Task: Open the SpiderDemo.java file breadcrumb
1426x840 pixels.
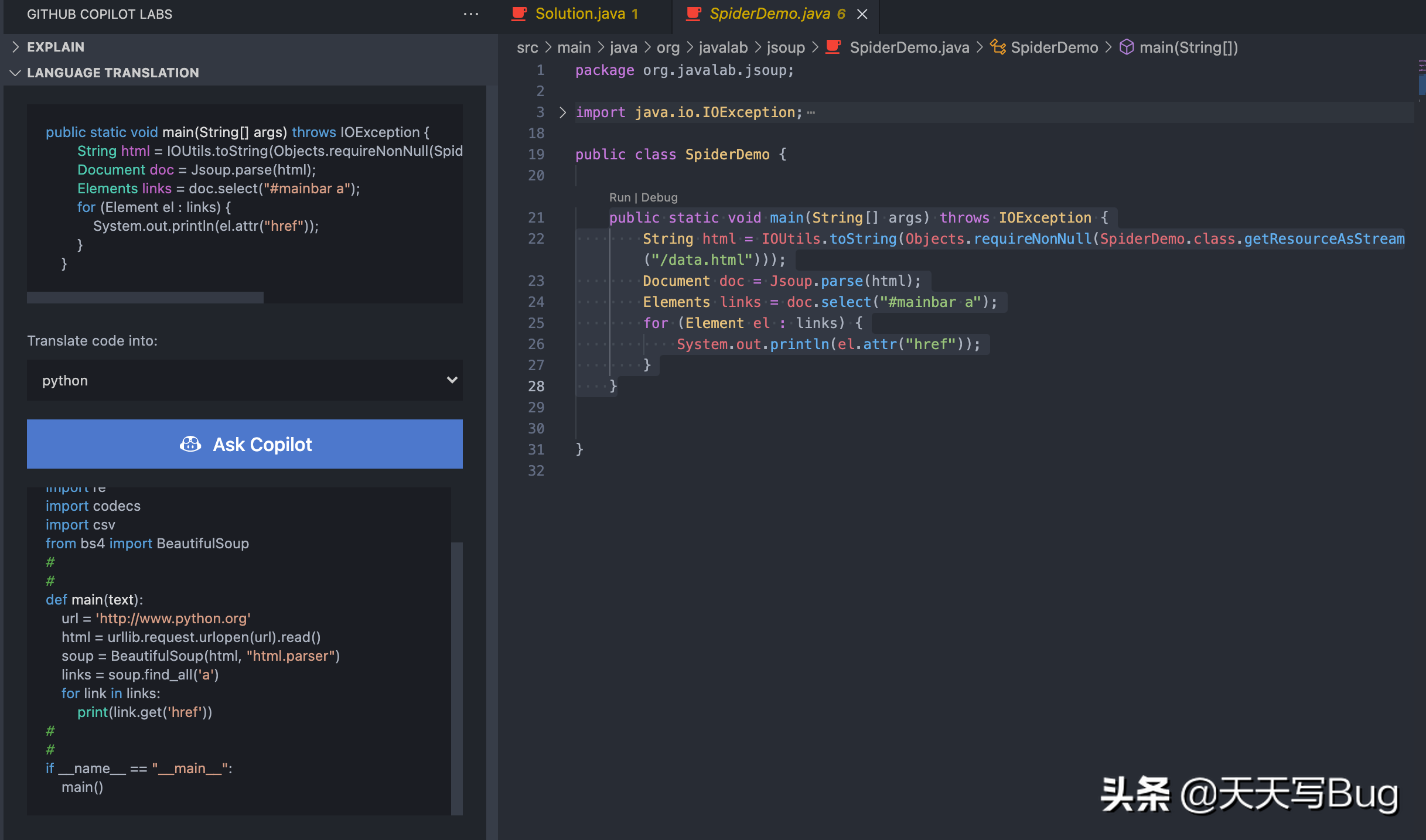Action: point(909,47)
